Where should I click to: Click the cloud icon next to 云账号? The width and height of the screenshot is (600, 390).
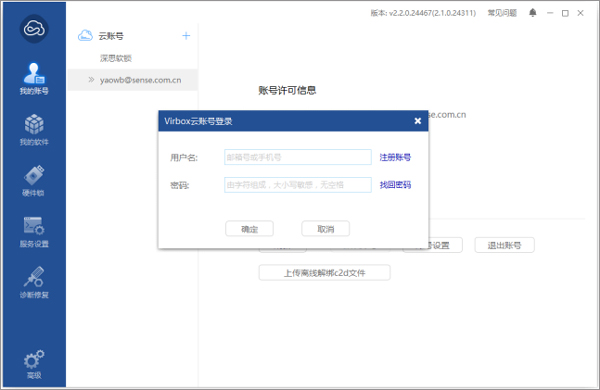[85, 36]
